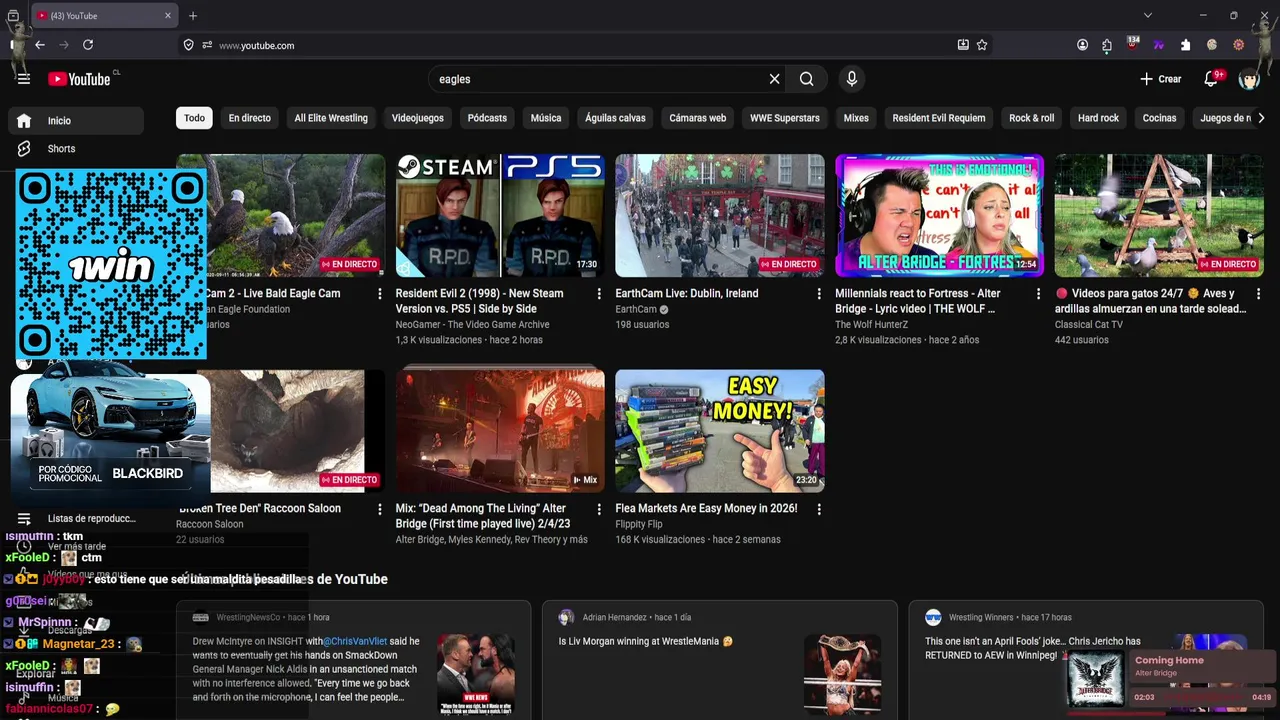
Task: Click the Flea Markets Are Easy Money title
Action: click(706, 509)
